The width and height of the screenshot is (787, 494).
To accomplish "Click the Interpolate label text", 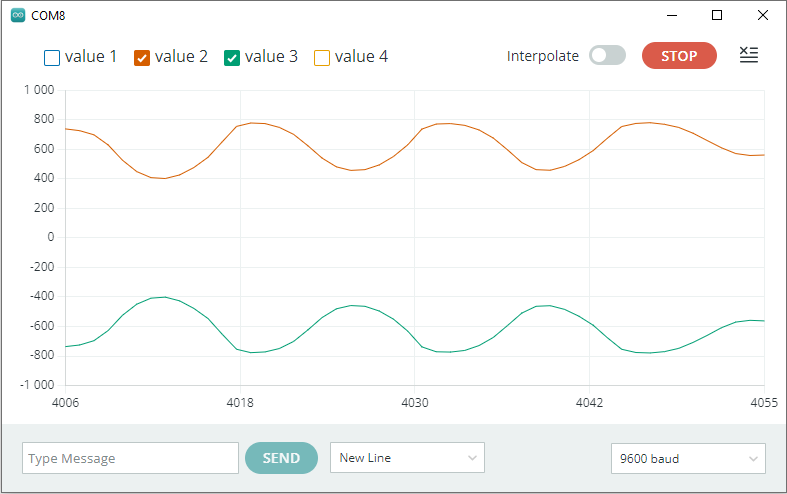I will (543, 56).
